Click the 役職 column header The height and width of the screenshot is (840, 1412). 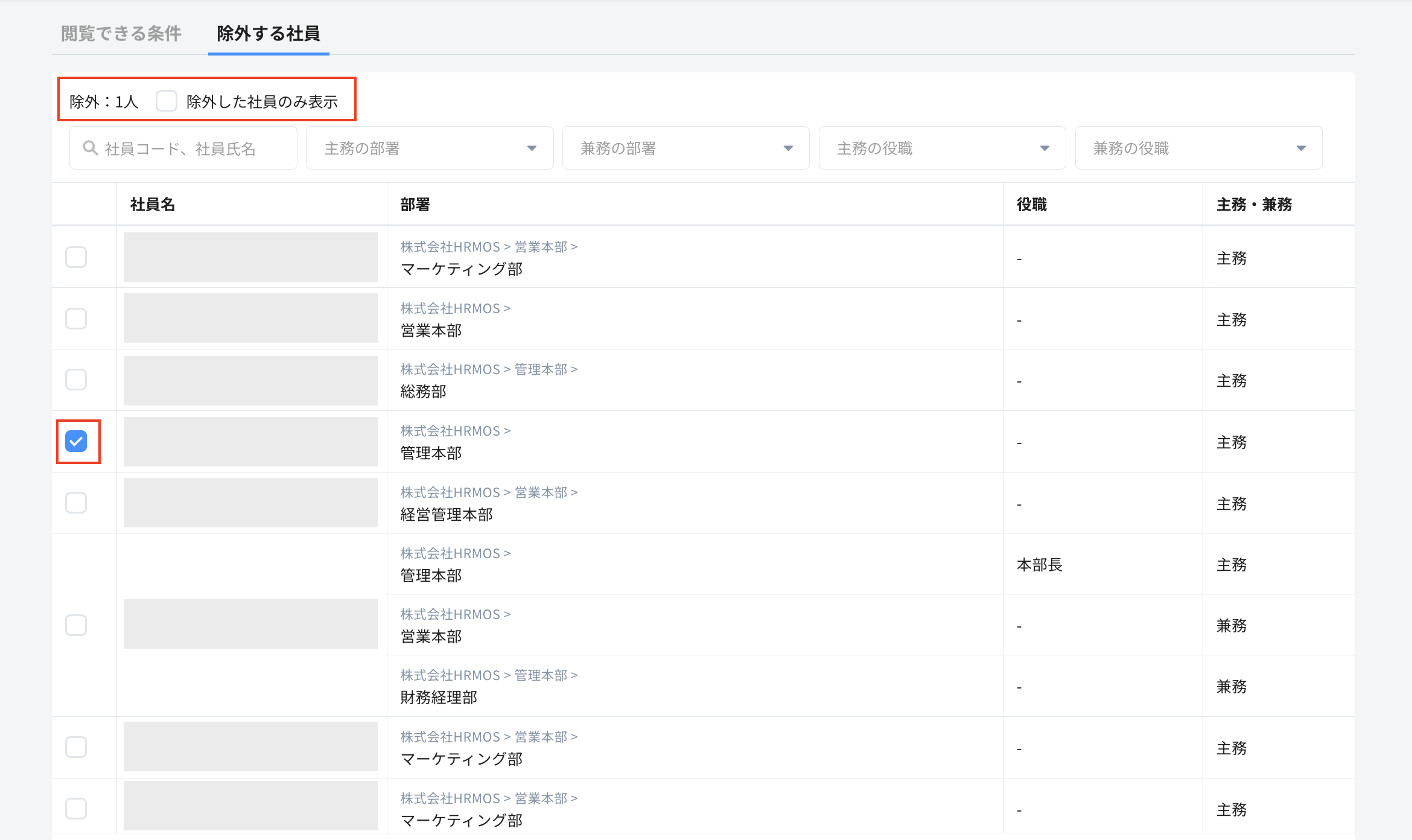(x=1032, y=205)
